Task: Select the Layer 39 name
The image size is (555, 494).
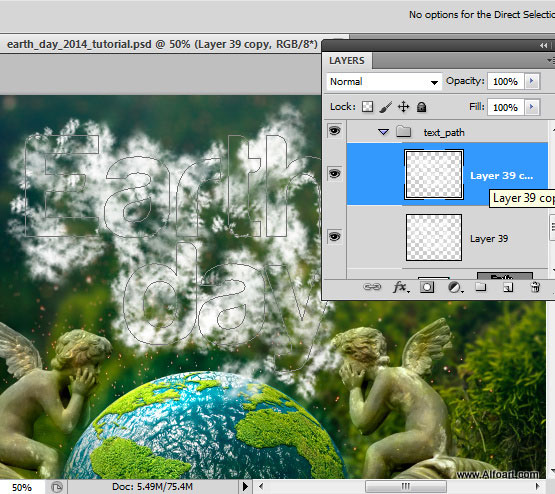Action: (489, 239)
